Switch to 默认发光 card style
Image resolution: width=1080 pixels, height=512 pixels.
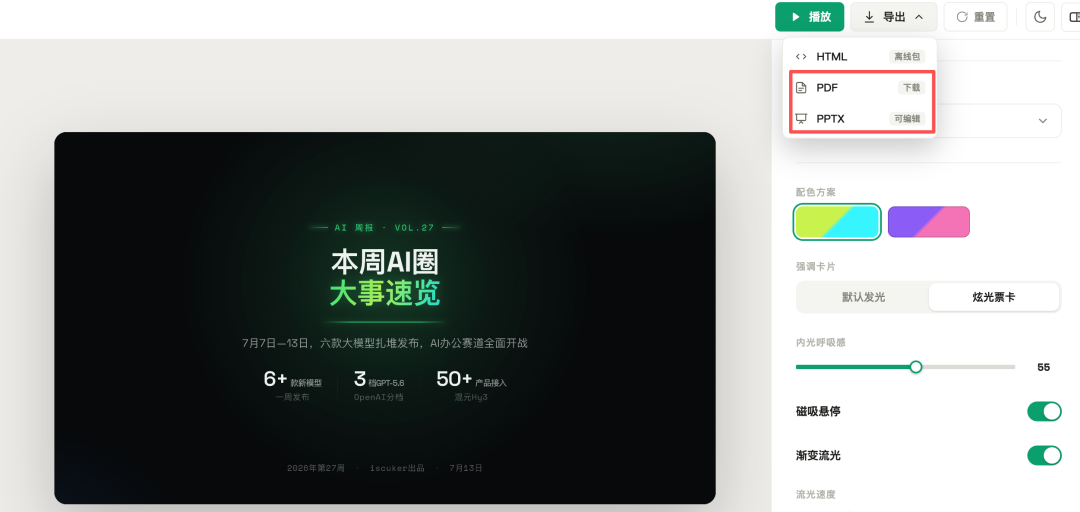tap(863, 297)
